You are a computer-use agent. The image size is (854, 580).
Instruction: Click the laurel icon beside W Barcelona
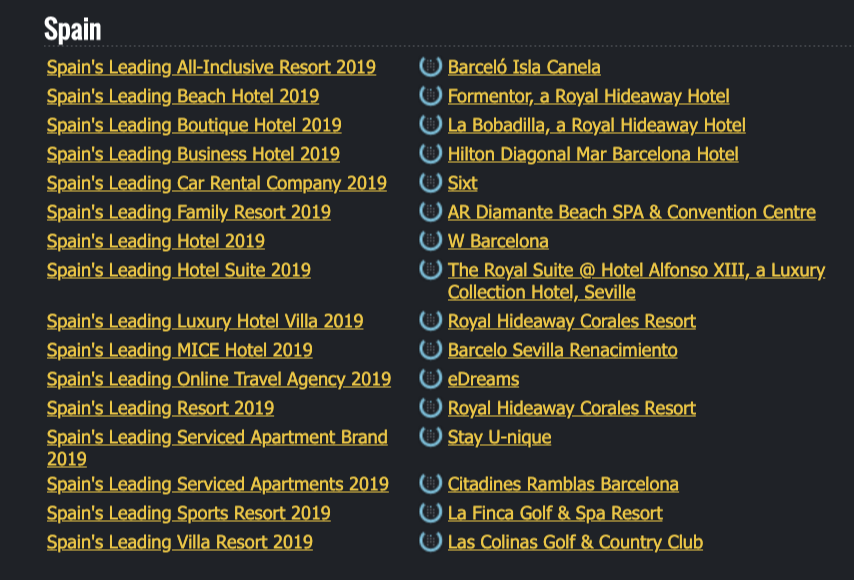[430, 240]
